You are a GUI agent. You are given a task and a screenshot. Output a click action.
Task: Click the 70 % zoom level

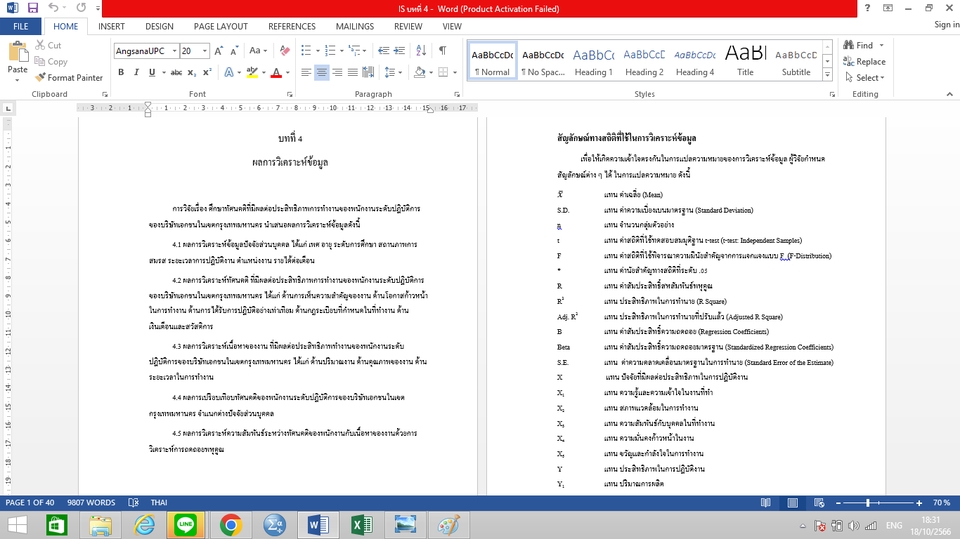pyautogui.click(x=942, y=503)
